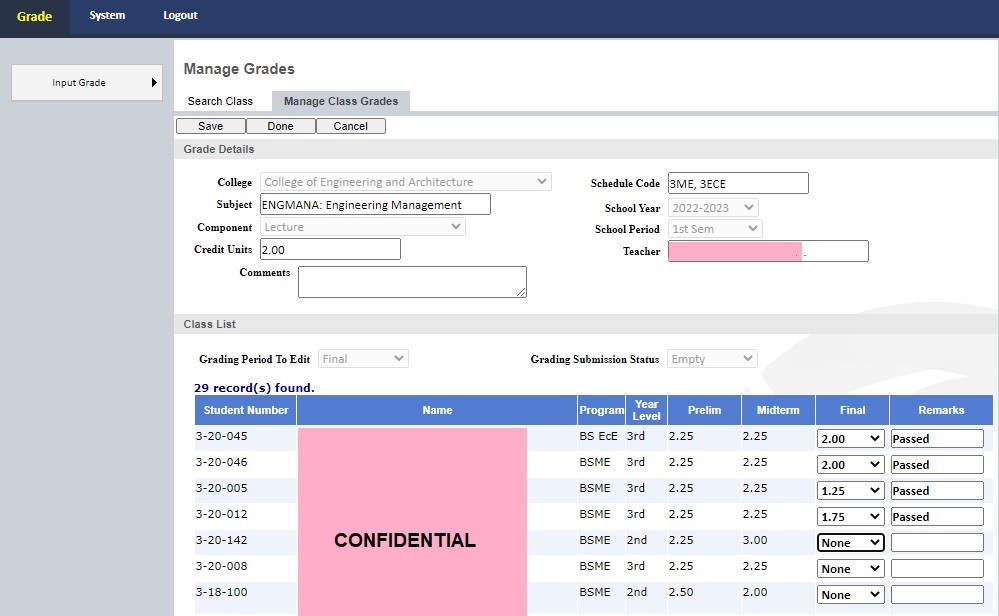Viewport: 999px width, 616px height.
Task: Open Final grade dropdown for student 3-18-100
Action: pos(850,595)
